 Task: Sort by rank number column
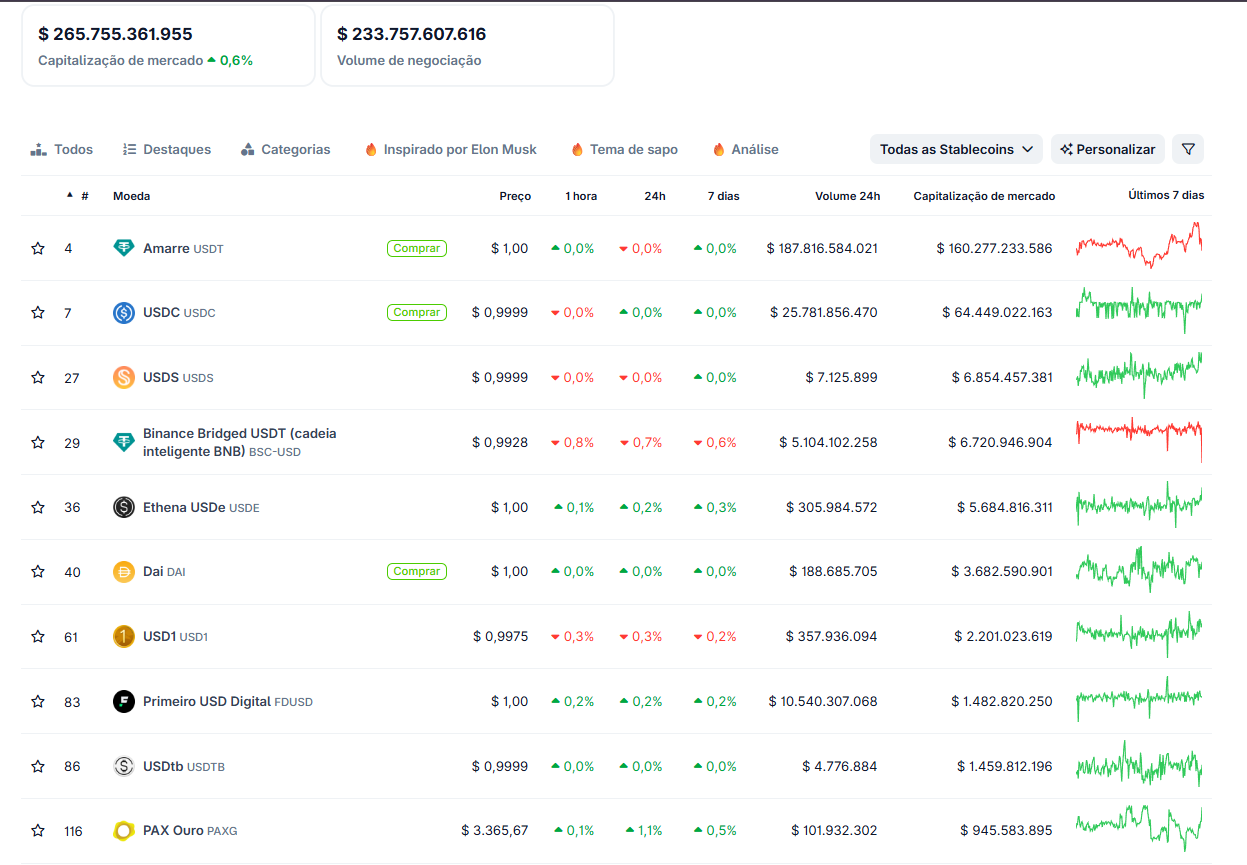78,196
